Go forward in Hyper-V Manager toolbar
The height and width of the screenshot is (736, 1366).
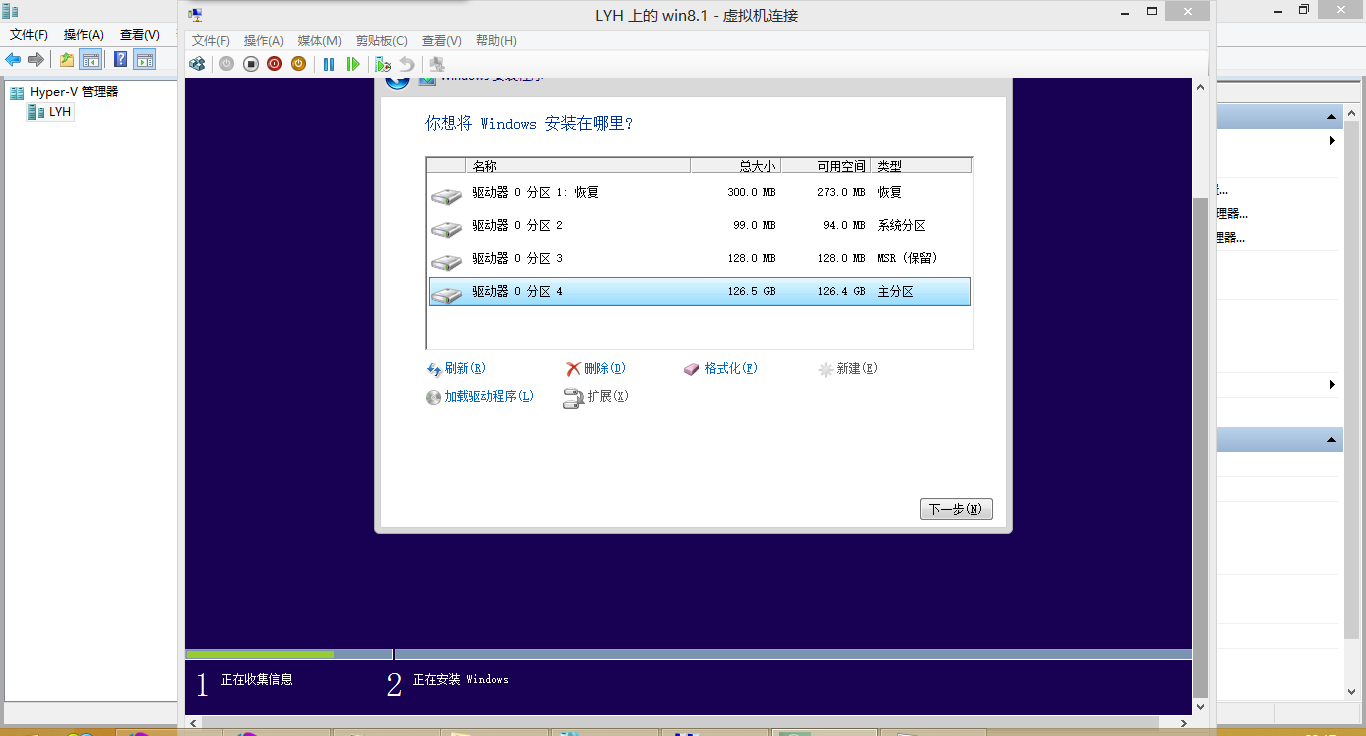36,59
